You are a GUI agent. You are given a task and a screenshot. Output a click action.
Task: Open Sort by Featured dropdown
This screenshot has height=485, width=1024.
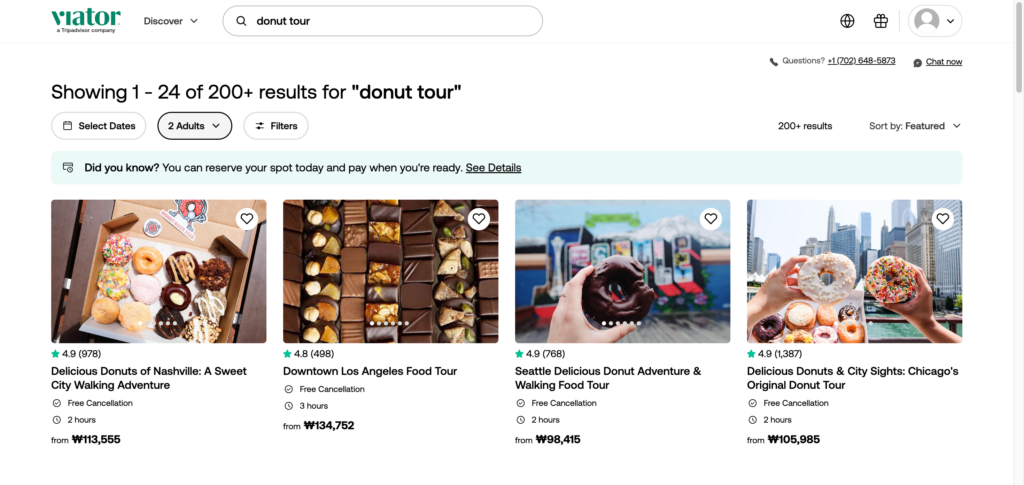point(914,126)
